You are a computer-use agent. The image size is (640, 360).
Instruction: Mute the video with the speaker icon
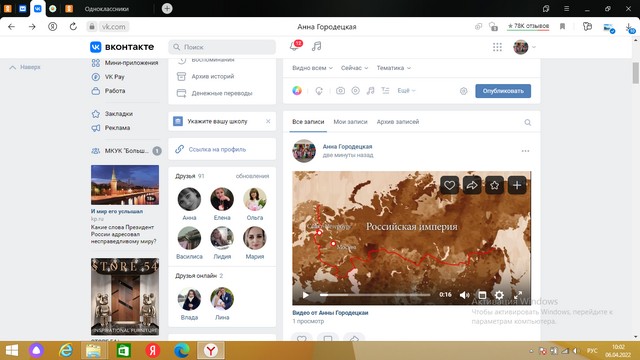(x=464, y=295)
